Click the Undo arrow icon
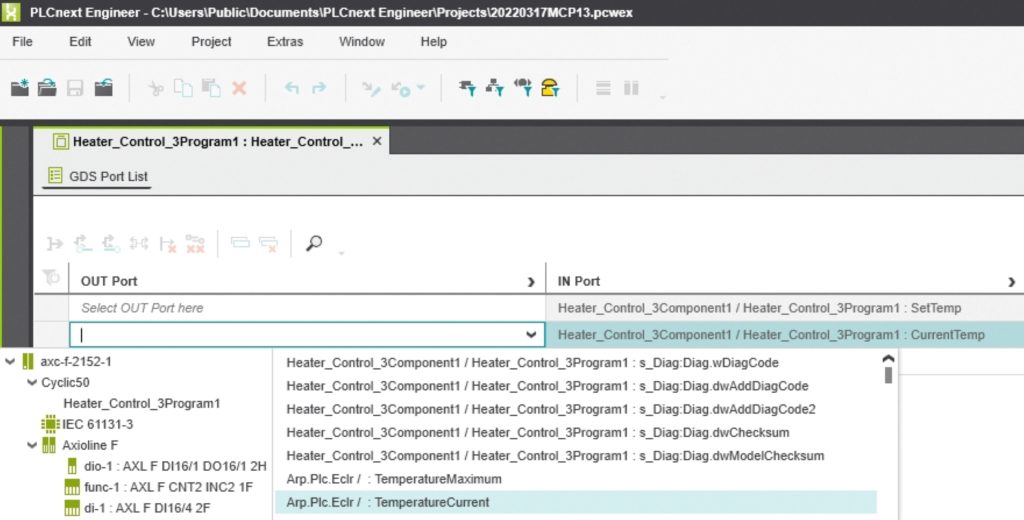The width and height of the screenshot is (1024, 520). pos(291,88)
